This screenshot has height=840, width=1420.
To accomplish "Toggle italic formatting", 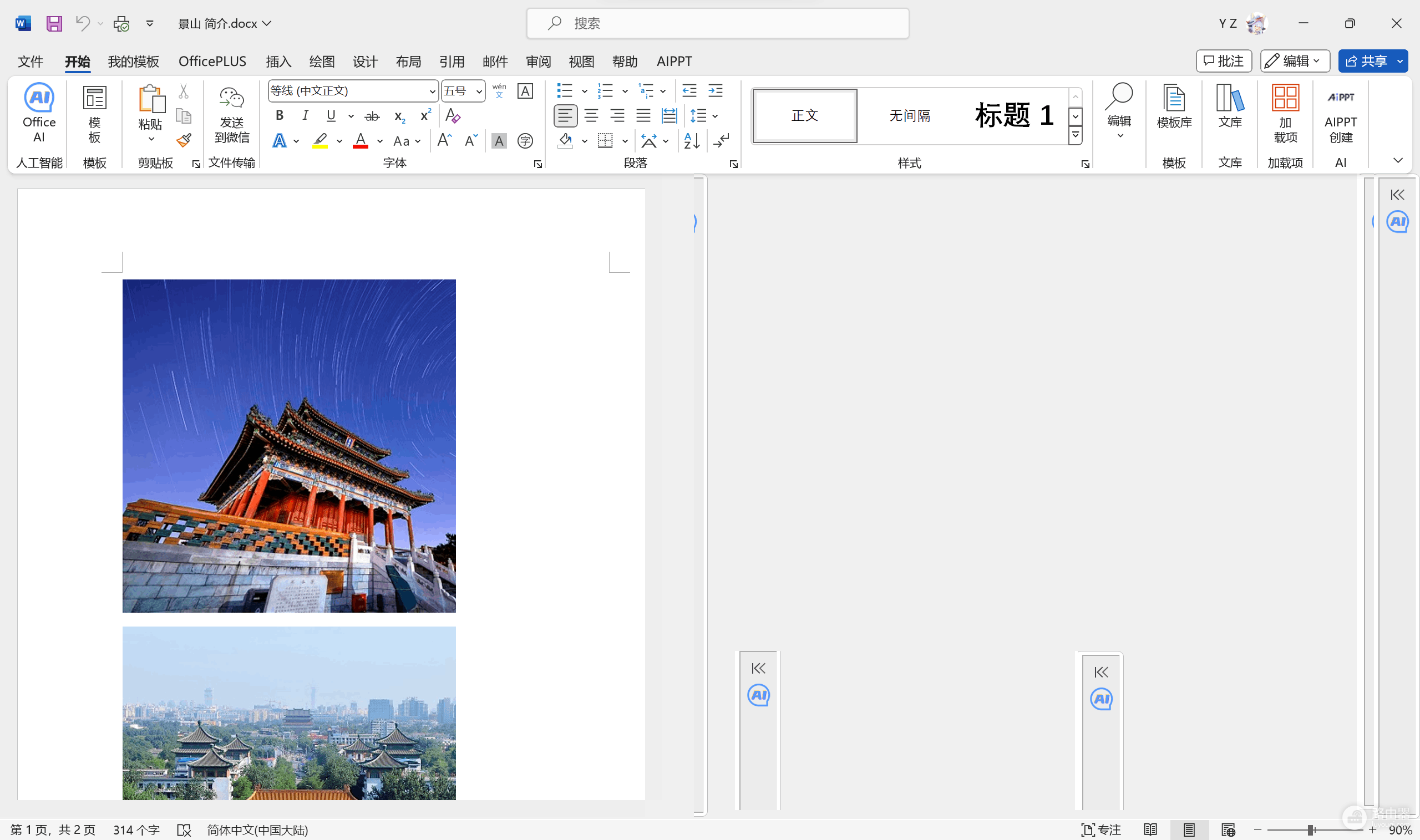I will point(305,115).
